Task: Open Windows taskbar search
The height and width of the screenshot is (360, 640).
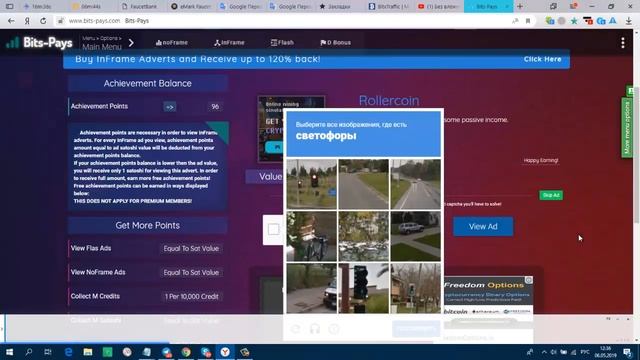Action: coord(29,352)
